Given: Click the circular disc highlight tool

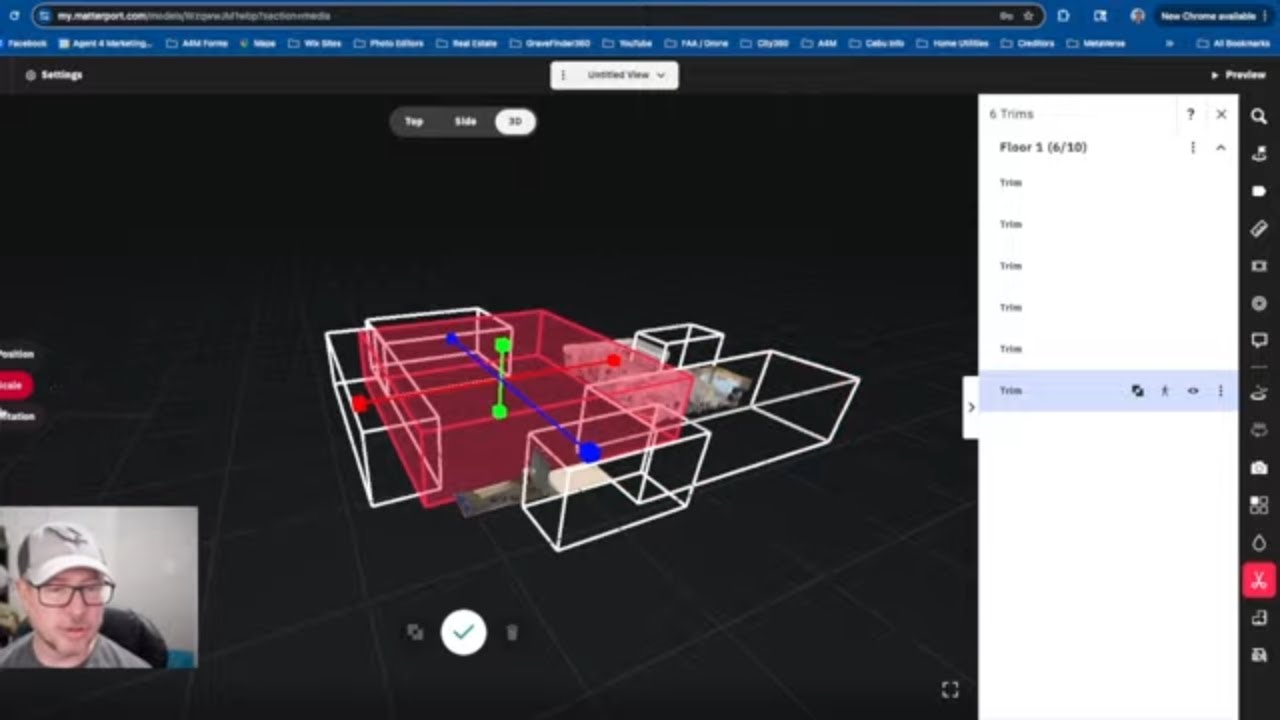Looking at the screenshot, I should pyautogui.click(x=1259, y=303).
